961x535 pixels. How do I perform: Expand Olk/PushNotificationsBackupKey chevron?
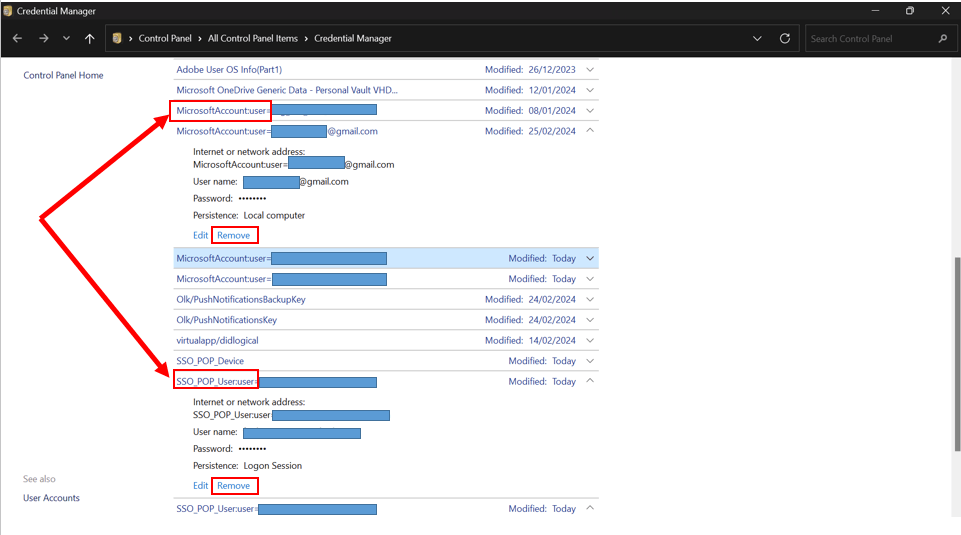click(x=590, y=300)
